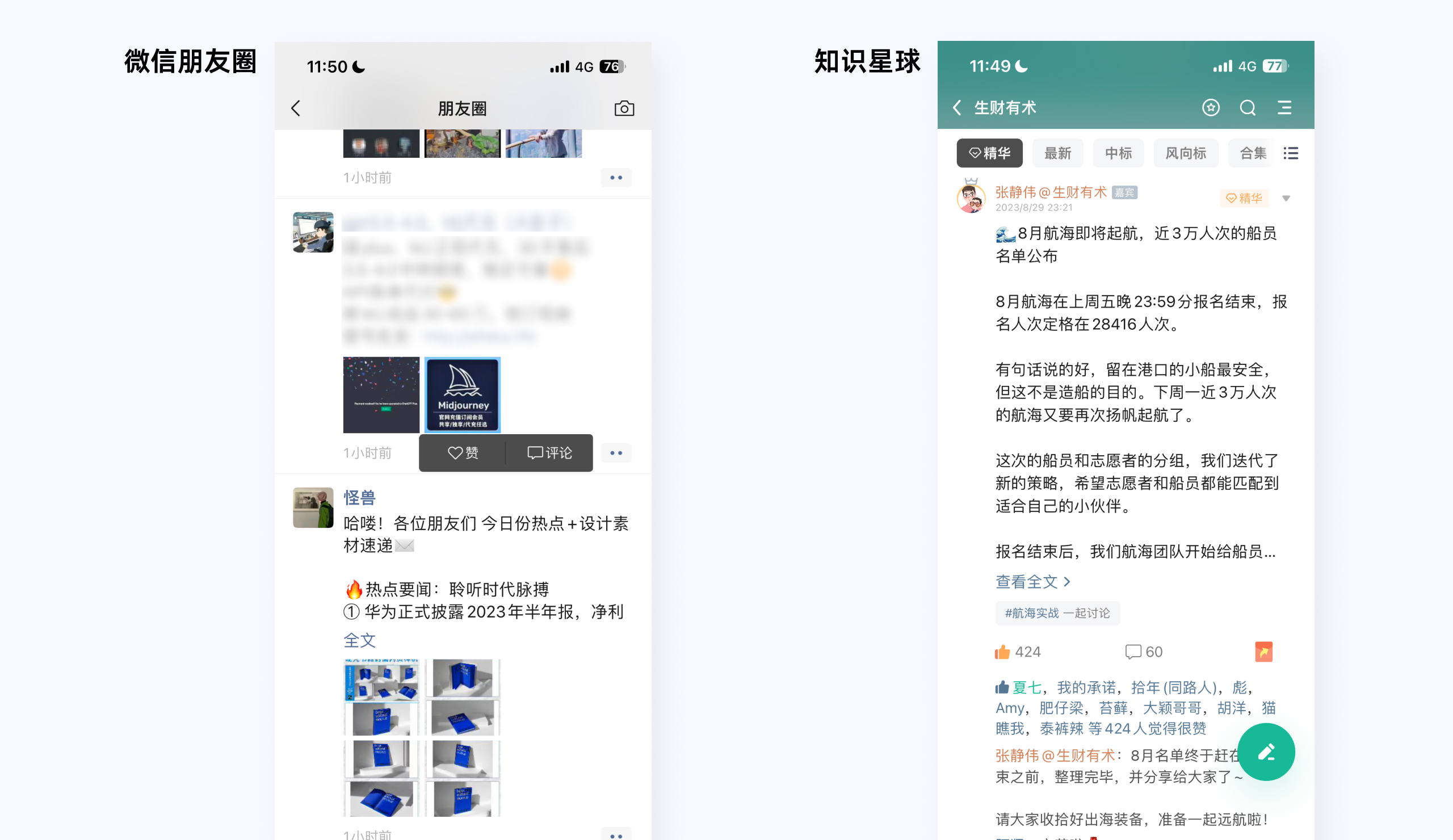This screenshot has height=840, width=1453.
Task: Expand 全文 on 怪兽's post
Action: [x=359, y=641]
